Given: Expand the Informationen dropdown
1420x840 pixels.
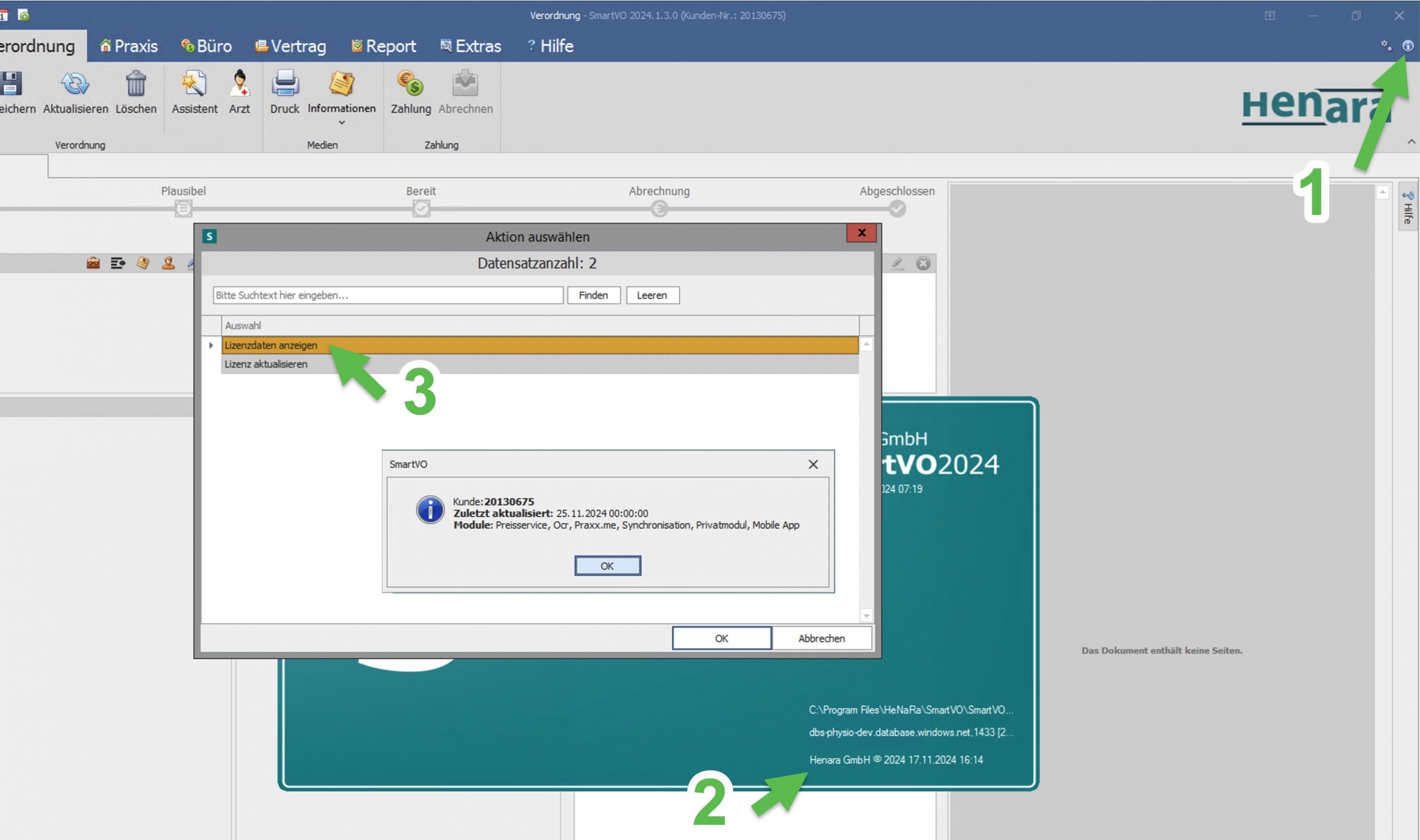Looking at the screenshot, I should [341, 123].
